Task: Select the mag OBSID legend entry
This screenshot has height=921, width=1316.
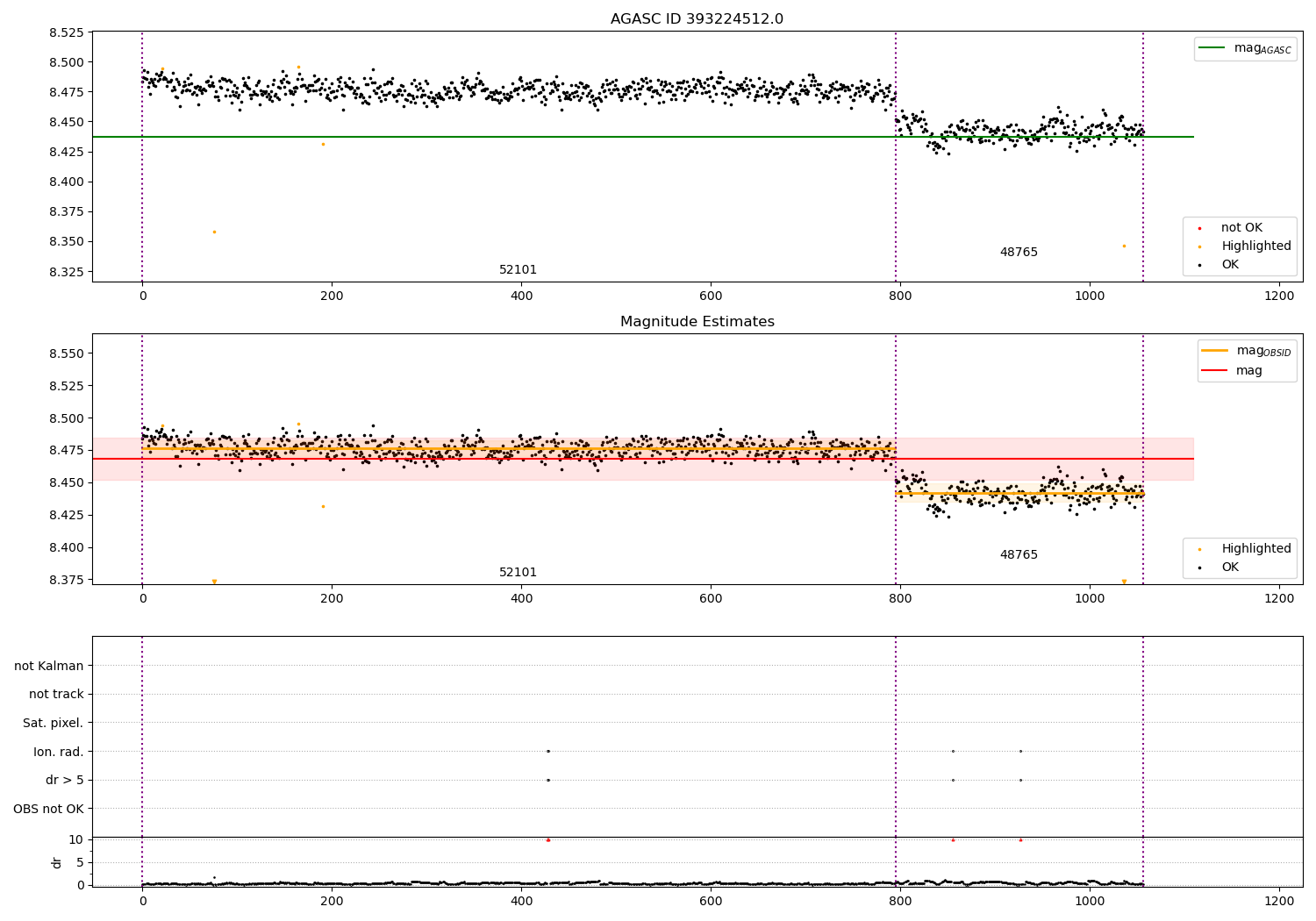Action: pos(1248,351)
